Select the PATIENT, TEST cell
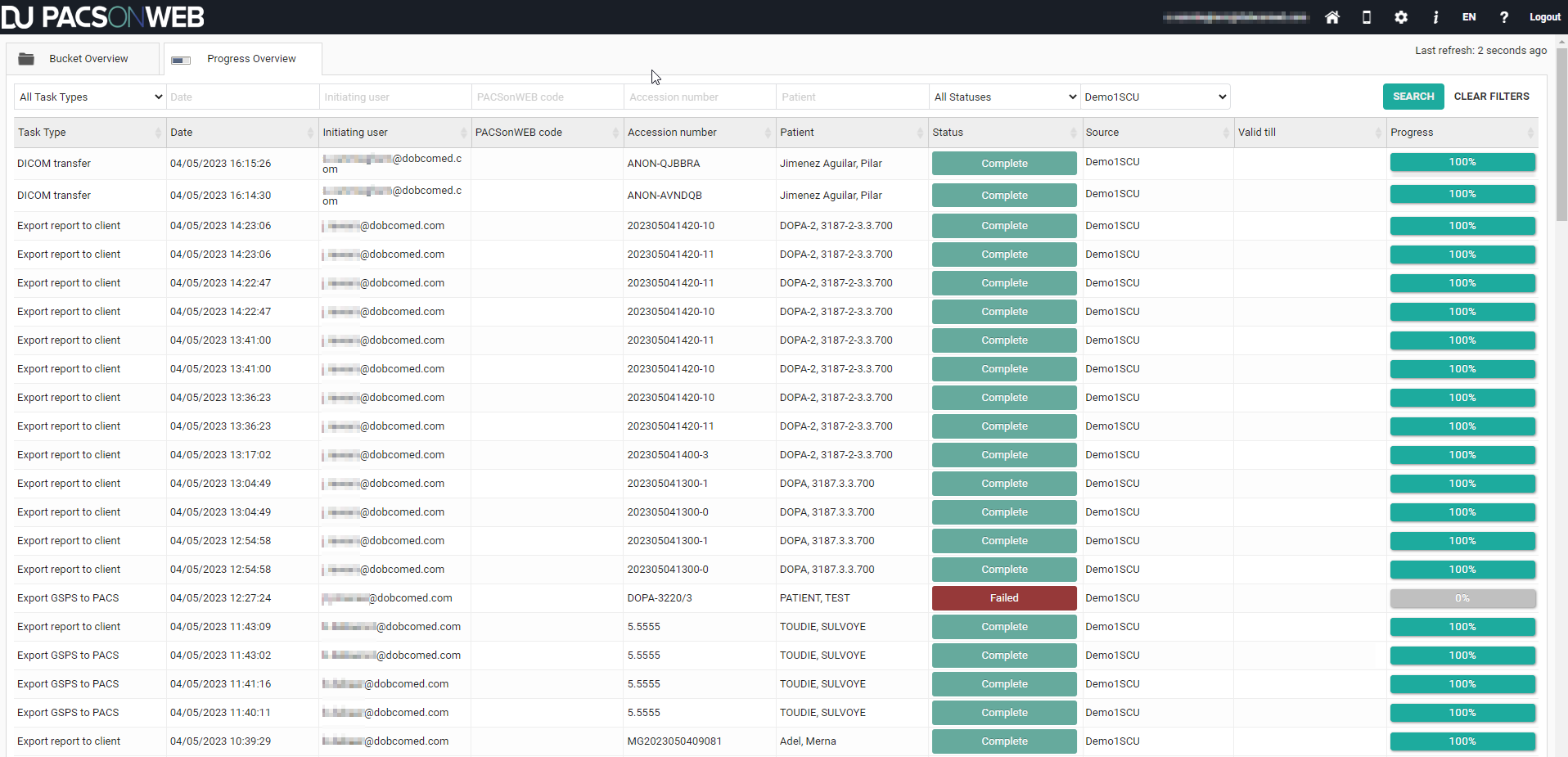 [815, 598]
